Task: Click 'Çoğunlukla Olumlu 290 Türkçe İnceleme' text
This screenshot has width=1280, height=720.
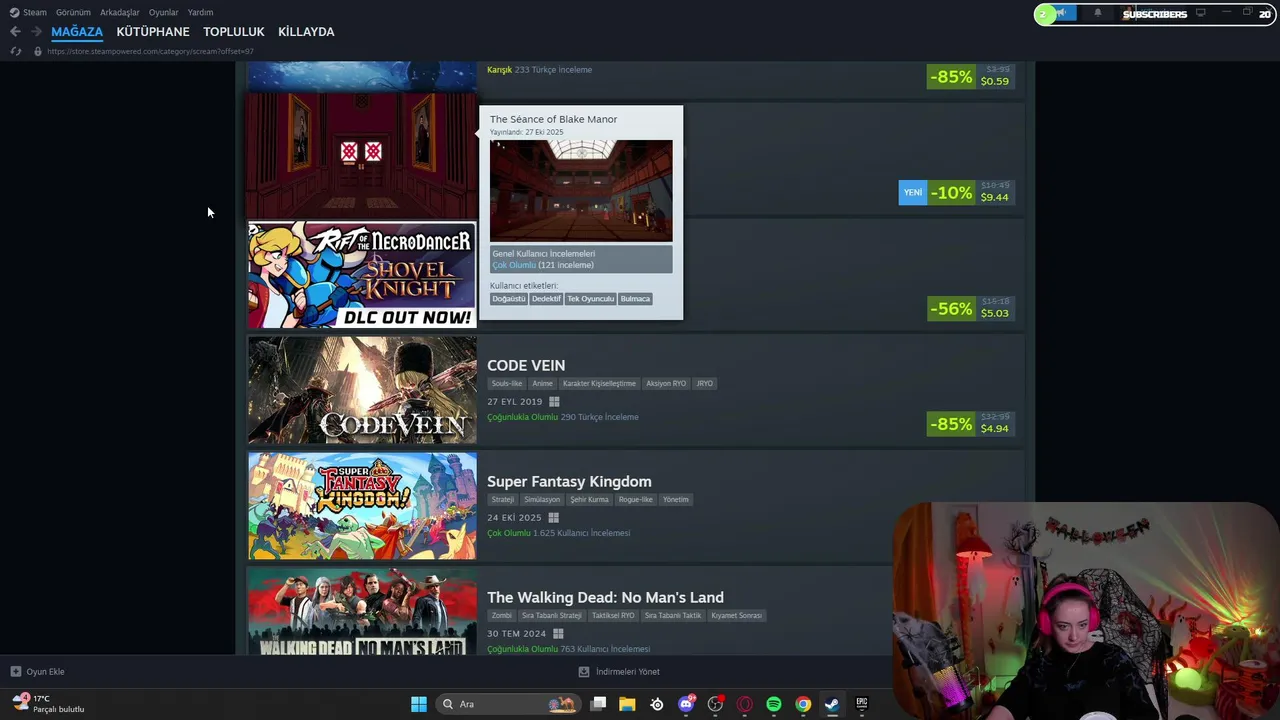Action: 563,417
